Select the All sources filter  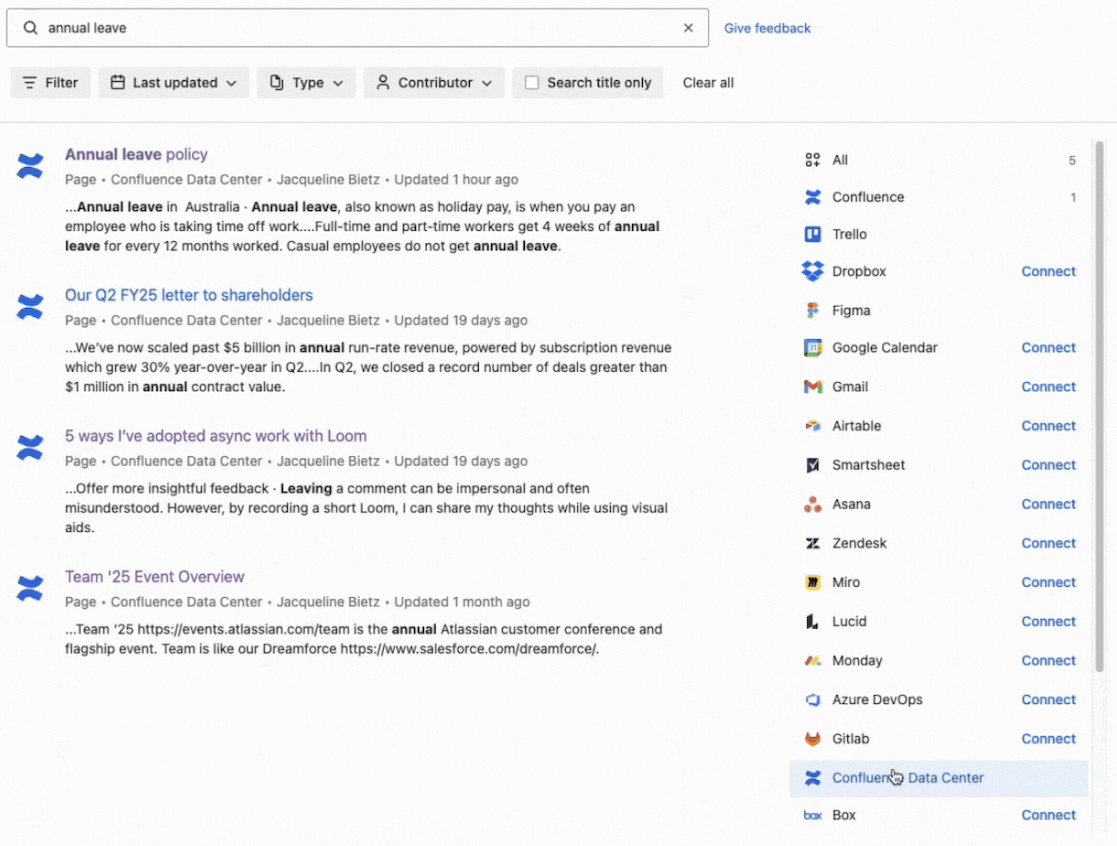click(939, 160)
